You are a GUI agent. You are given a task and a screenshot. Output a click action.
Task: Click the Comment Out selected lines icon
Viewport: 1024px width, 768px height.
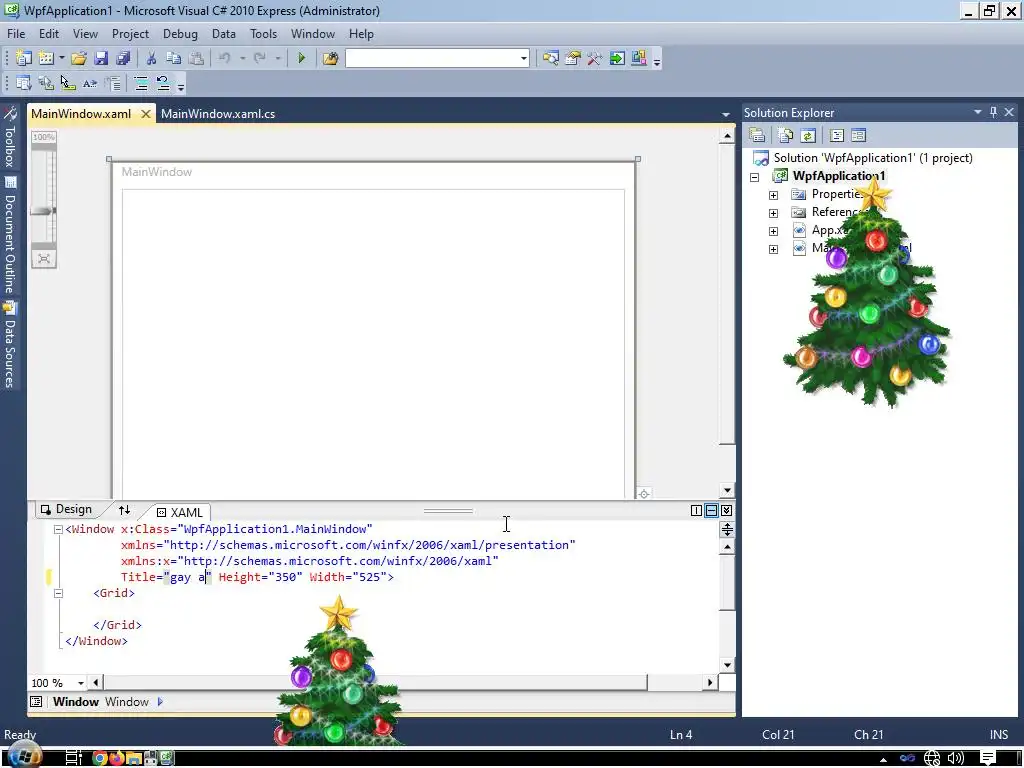pyautogui.click(x=141, y=83)
